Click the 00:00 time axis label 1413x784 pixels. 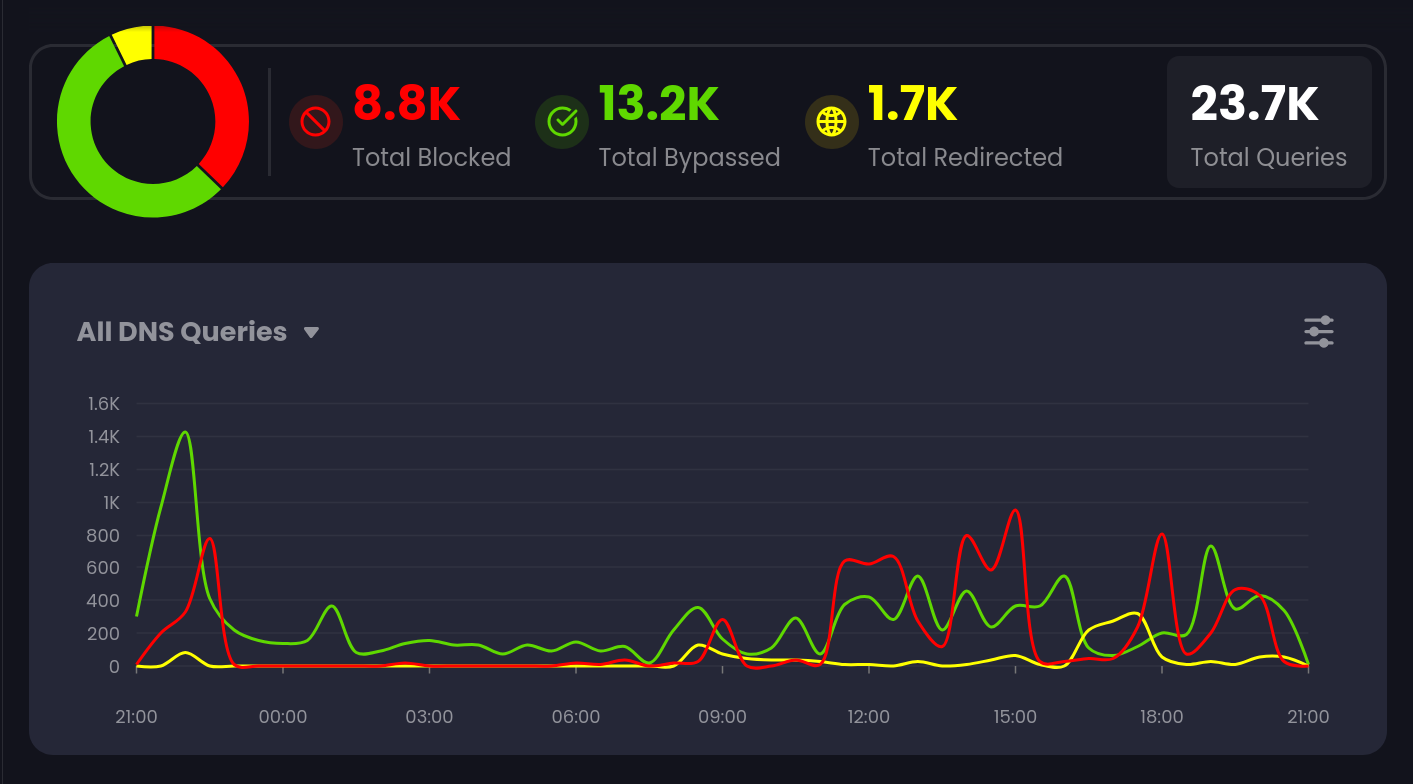[x=283, y=717]
